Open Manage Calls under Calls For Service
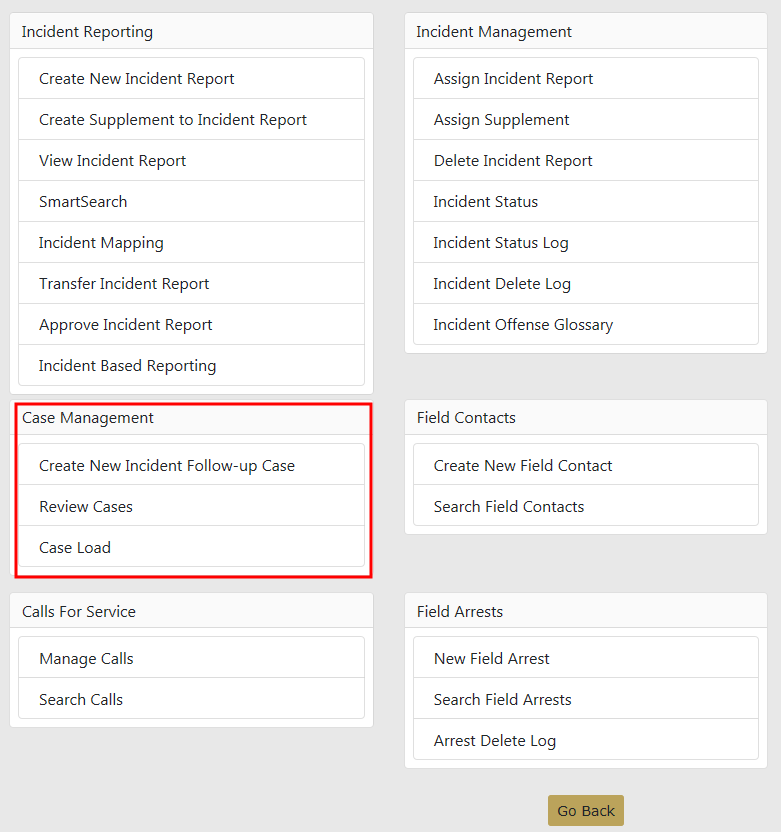This screenshot has width=781, height=832. pyautogui.click(x=86, y=659)
